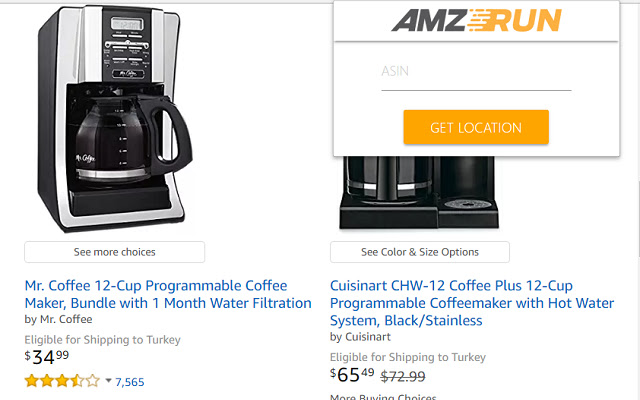Open Cuisinart CHW-12 Coffee Plus title link
This screenshot has height=400, width=640.
click(x=472, y=303)
